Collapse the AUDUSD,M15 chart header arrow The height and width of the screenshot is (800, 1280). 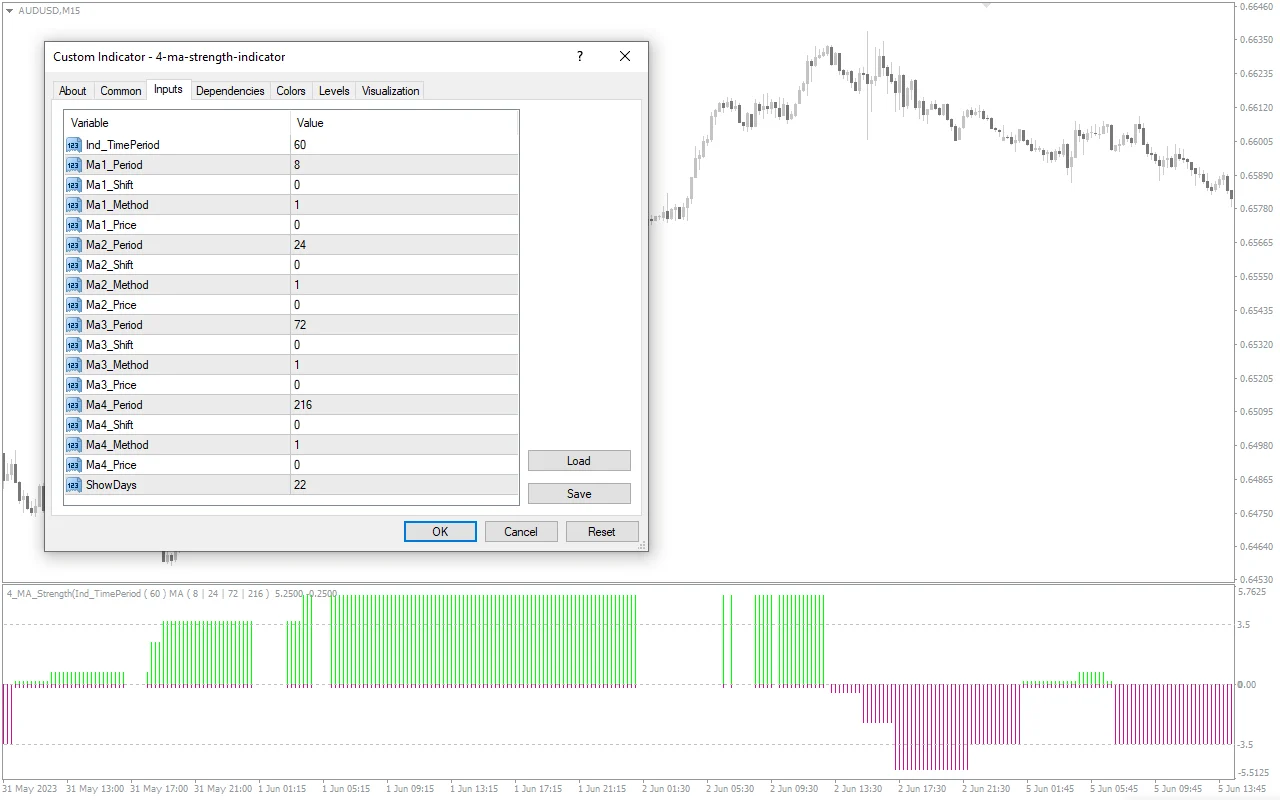click(x=8, y=9)
